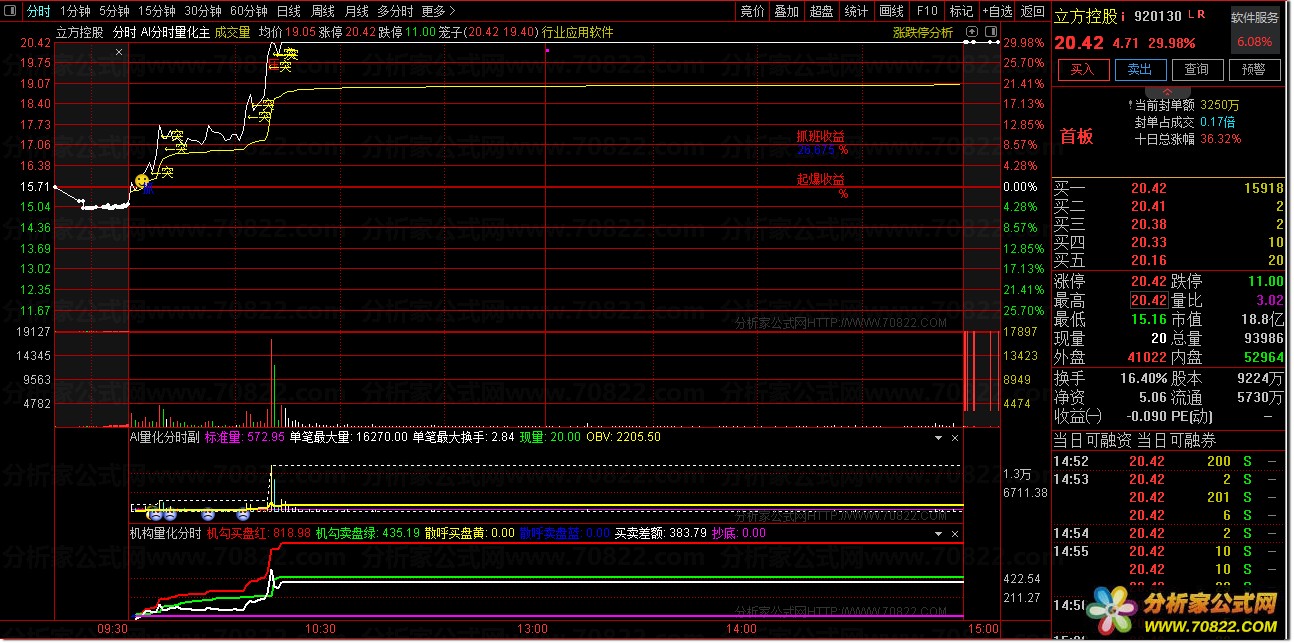Switch to 15分钟 chart period
The image size is (1294, 643).
click(x=156, y=11)
